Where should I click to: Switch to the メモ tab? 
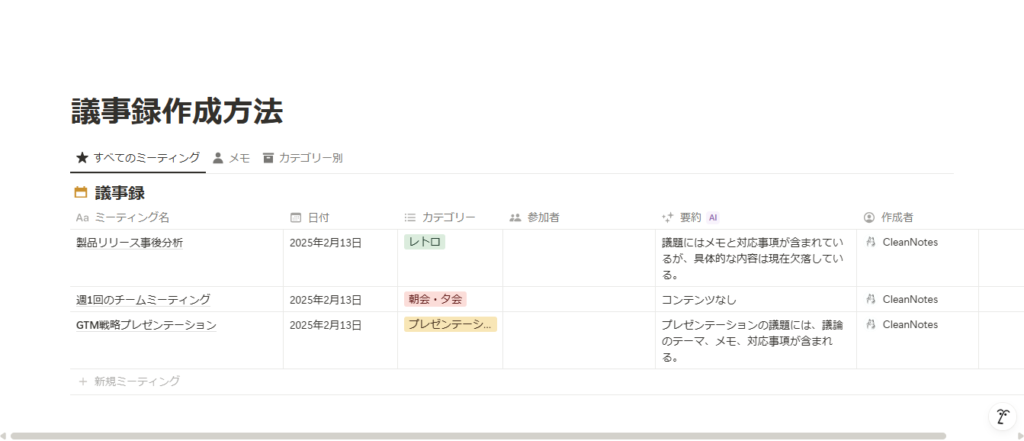pos(231,157)
